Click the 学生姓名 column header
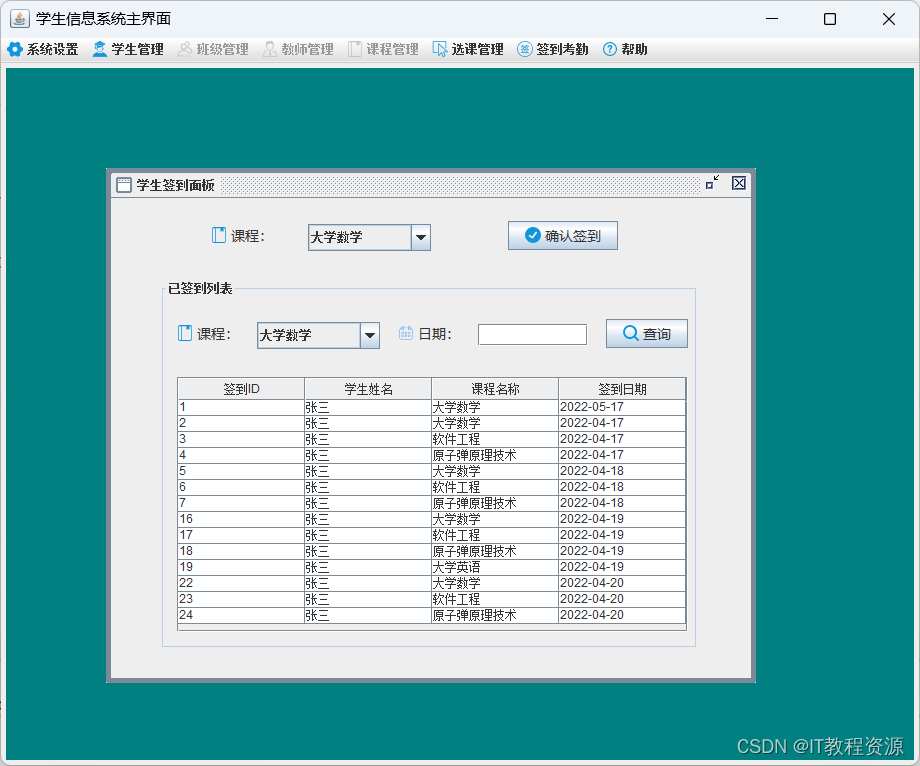 tap(368, 389)
